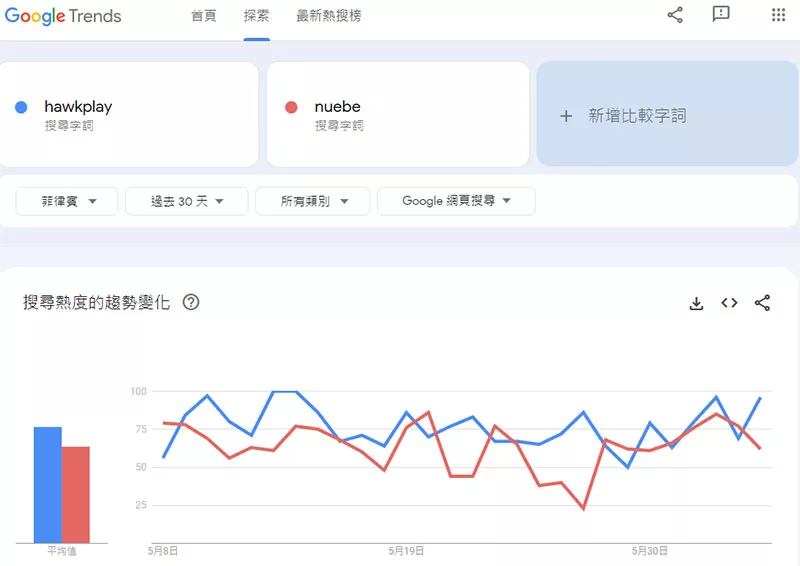Image resolution: width=800 pixels, height=566 pixels.
Task: Open the 最新熱搜榜 tab
Action: (329, 16)
